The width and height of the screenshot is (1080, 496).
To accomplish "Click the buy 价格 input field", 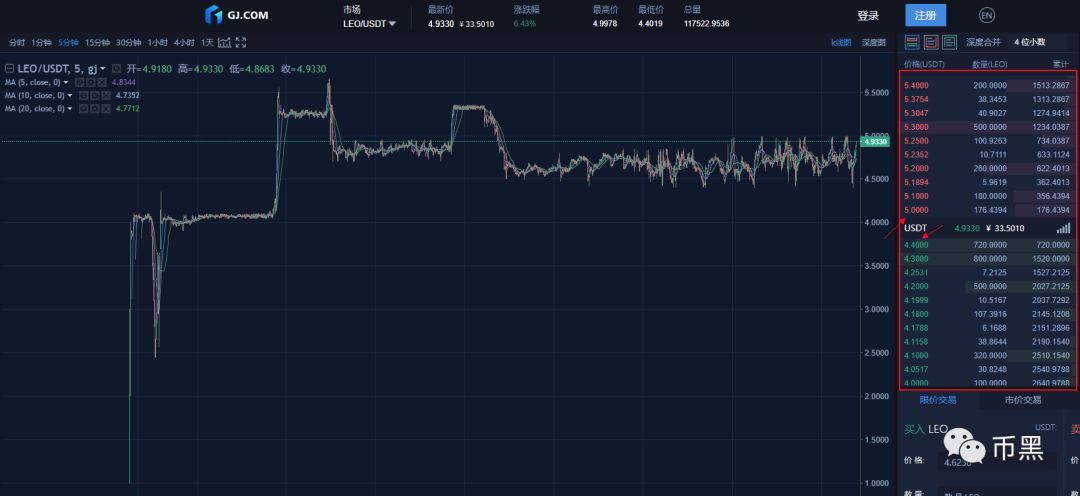I will point(995,461).
